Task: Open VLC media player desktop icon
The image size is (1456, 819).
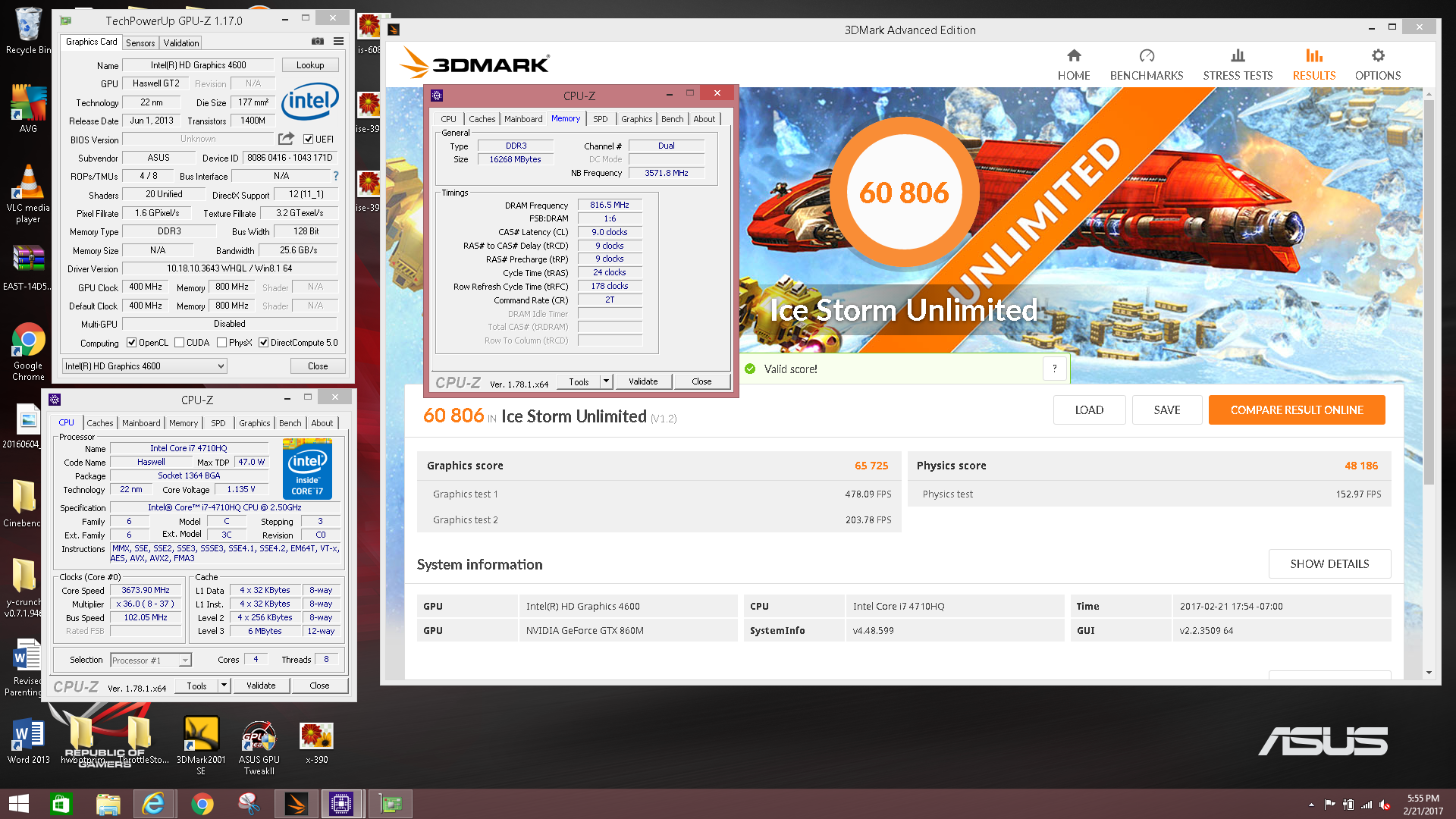Action: point(28,193)
